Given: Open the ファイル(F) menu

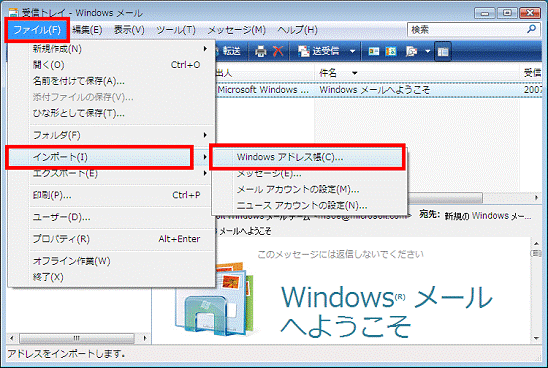Looking at the screenshot, I should (37, 30).
